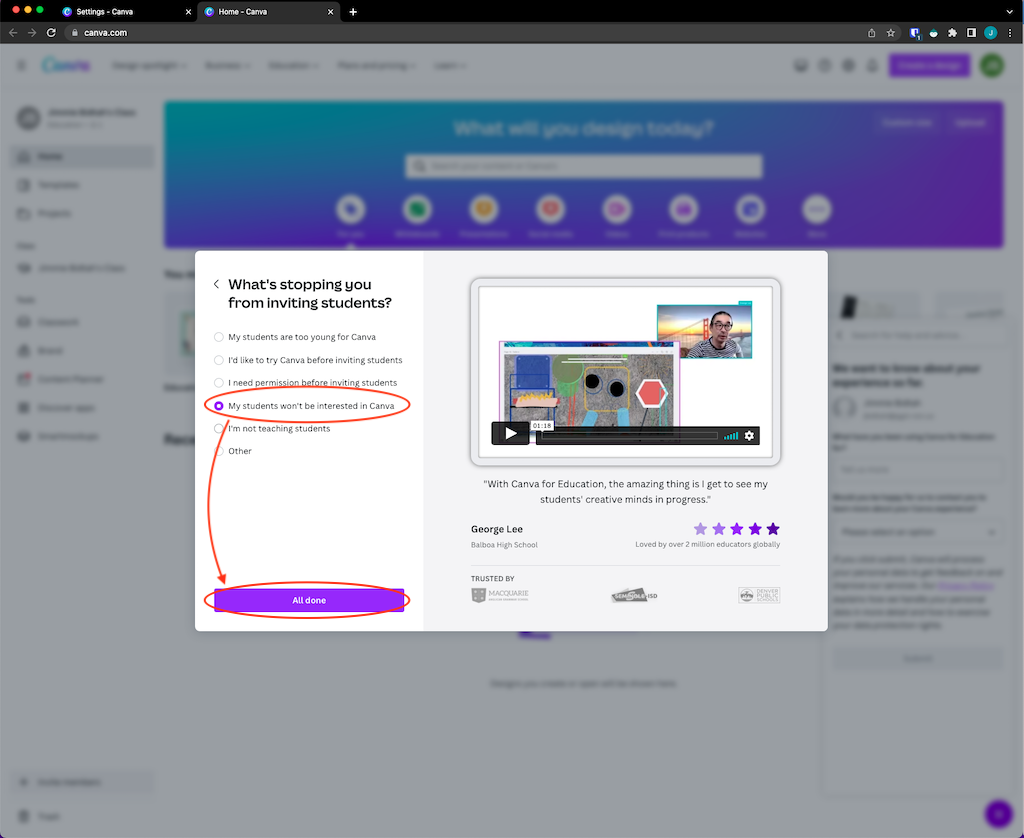The height and width of the screenshot is (838, 1024).
Task: Close the "Settings - Canva" tab
Action: 188,12
